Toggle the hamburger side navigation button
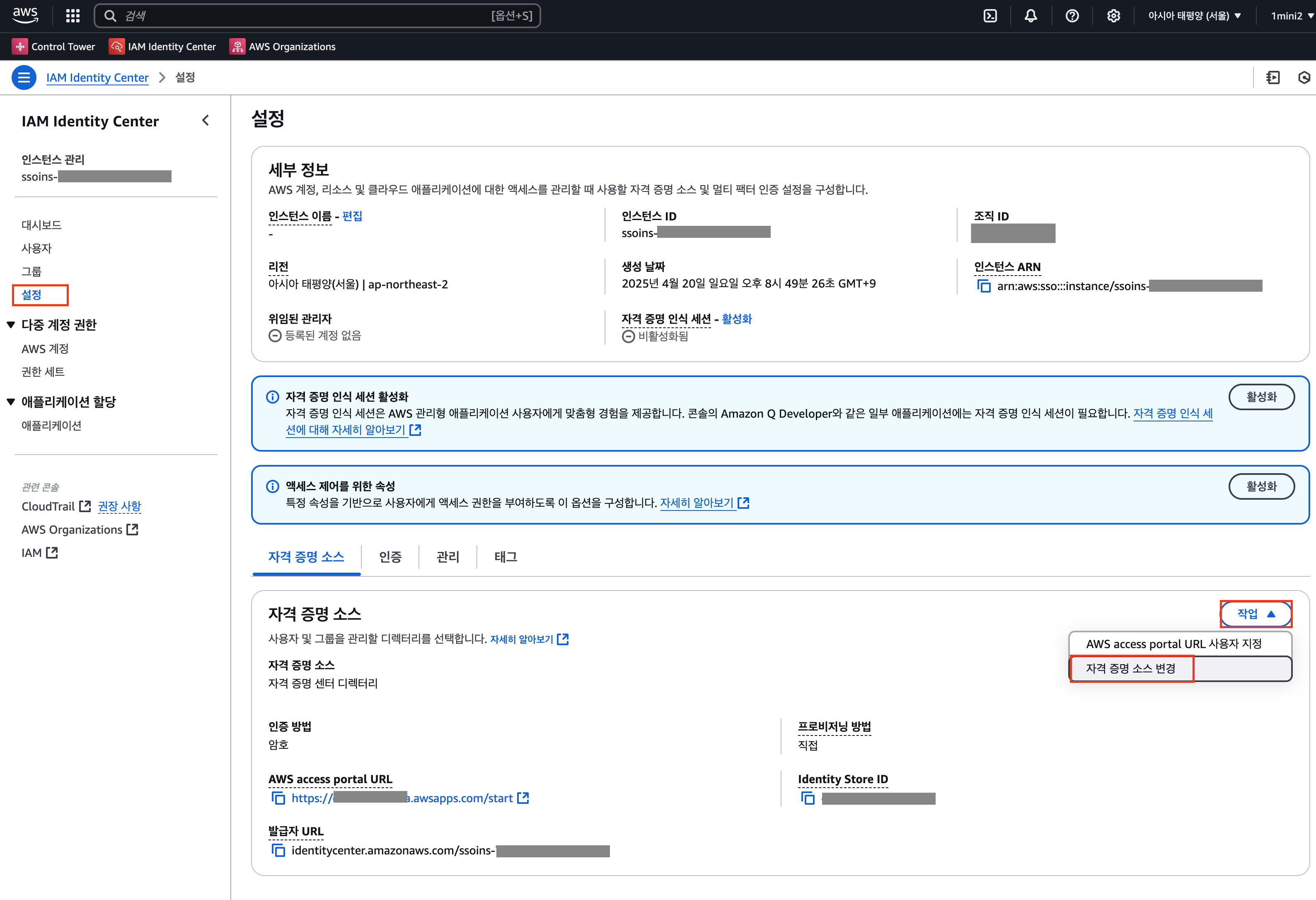 point(24,77)
